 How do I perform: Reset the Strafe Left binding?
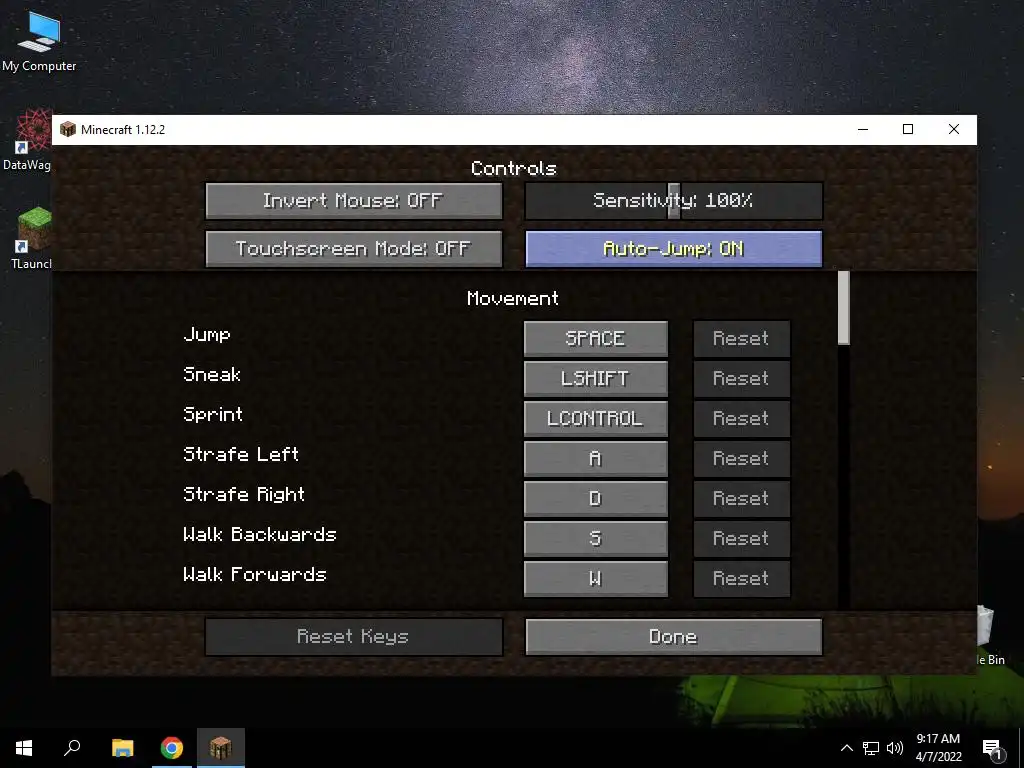741,458
